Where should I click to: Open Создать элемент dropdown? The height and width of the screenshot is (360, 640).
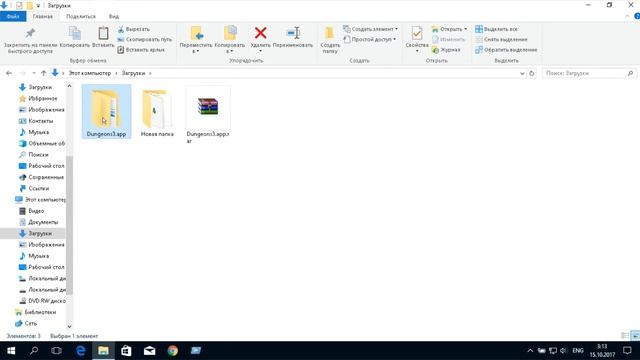pyautogui.click(x=370, y=29)
